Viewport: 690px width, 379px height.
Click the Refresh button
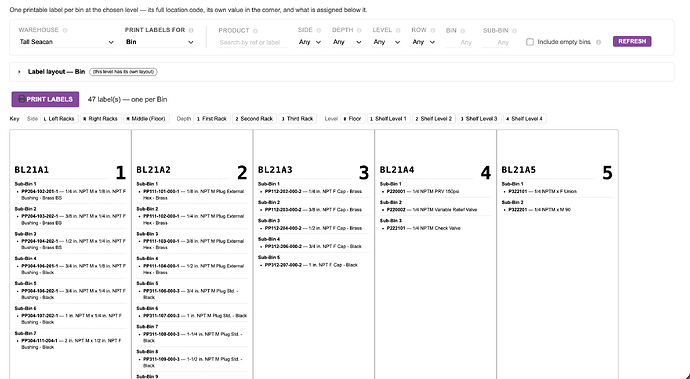tap(632, 41)
